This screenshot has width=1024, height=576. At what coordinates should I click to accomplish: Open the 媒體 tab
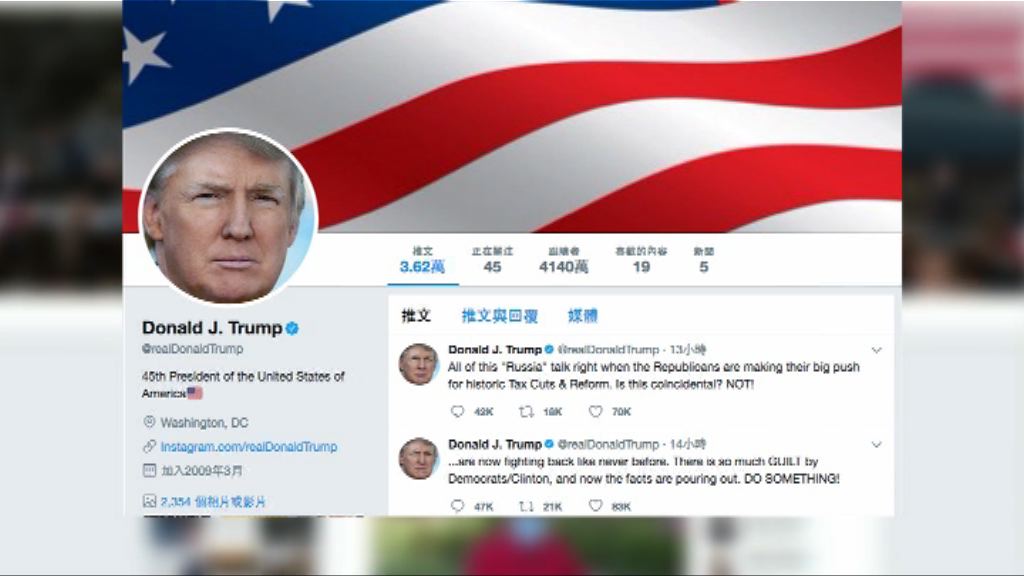(x=583, y=316)
